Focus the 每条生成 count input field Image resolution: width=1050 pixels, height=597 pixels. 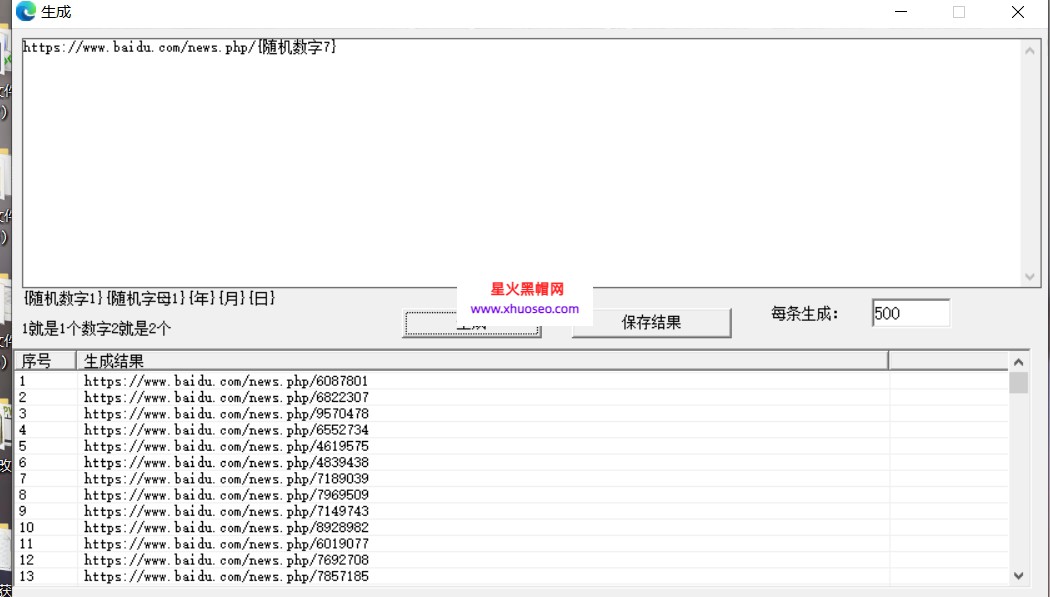tap(911, 313)
